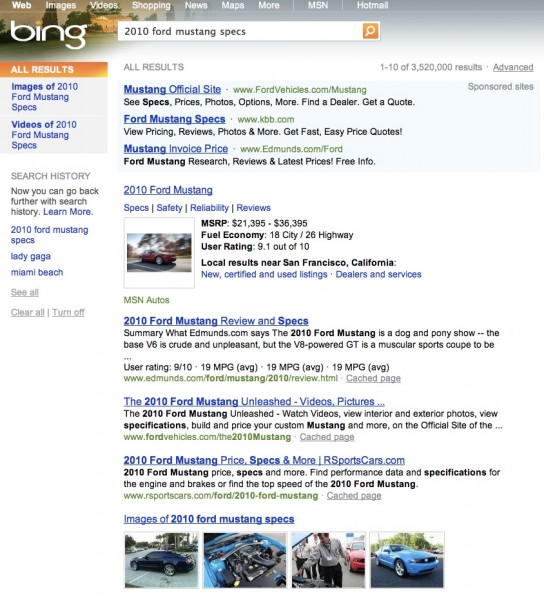
Task: Open the dark blue Mustang image result
Action: (161, 559)
